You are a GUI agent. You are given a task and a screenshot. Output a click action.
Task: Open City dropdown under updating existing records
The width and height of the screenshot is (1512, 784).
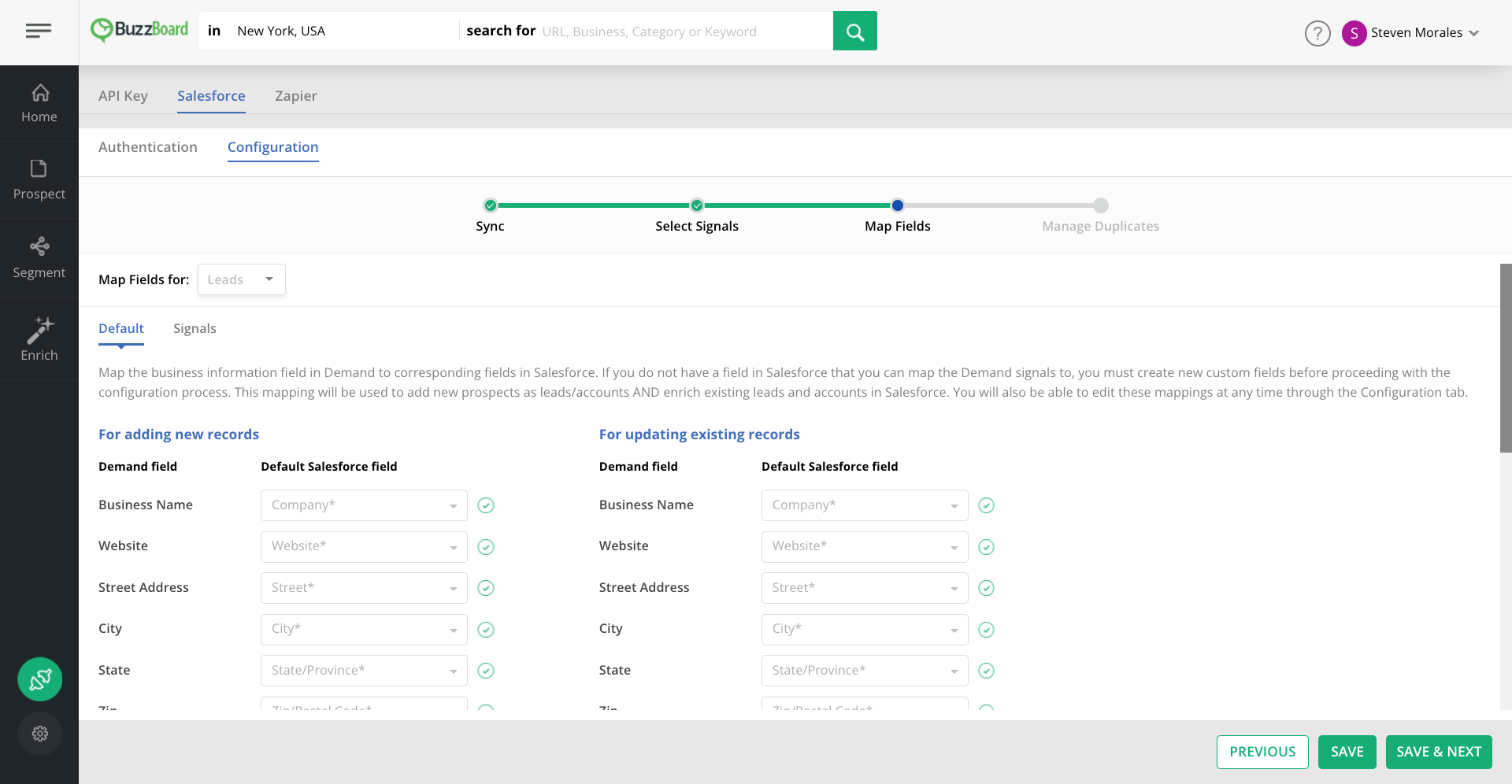coord(865,629)
